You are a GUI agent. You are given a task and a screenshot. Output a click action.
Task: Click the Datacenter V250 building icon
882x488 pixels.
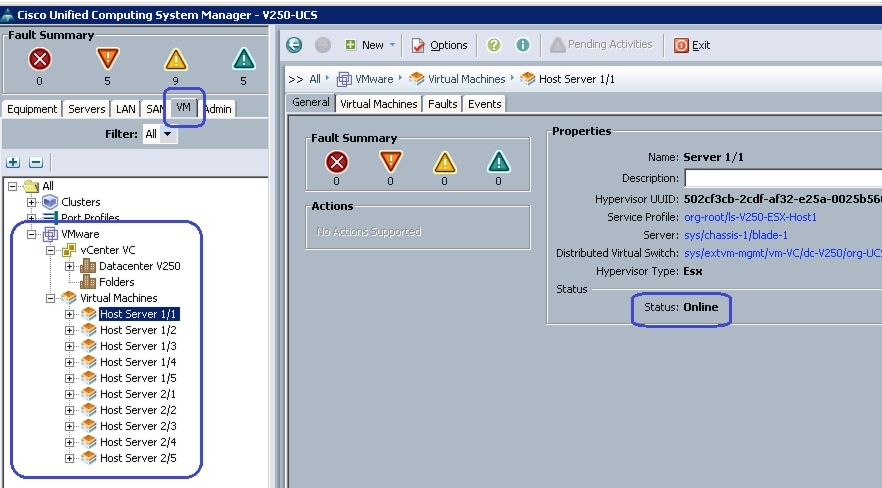coord(88,266)
